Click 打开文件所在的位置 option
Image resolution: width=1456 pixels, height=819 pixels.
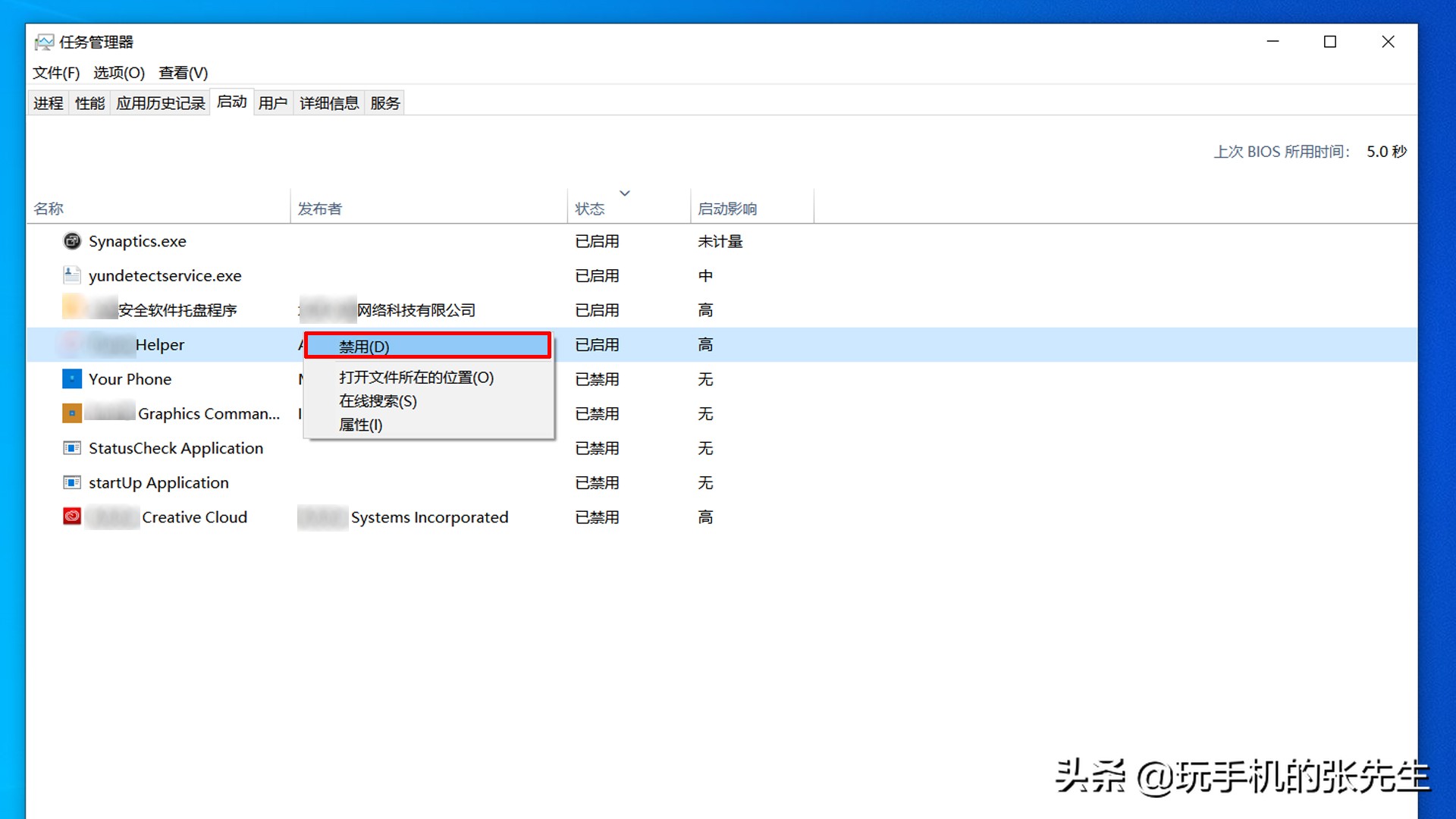point(416,377)
